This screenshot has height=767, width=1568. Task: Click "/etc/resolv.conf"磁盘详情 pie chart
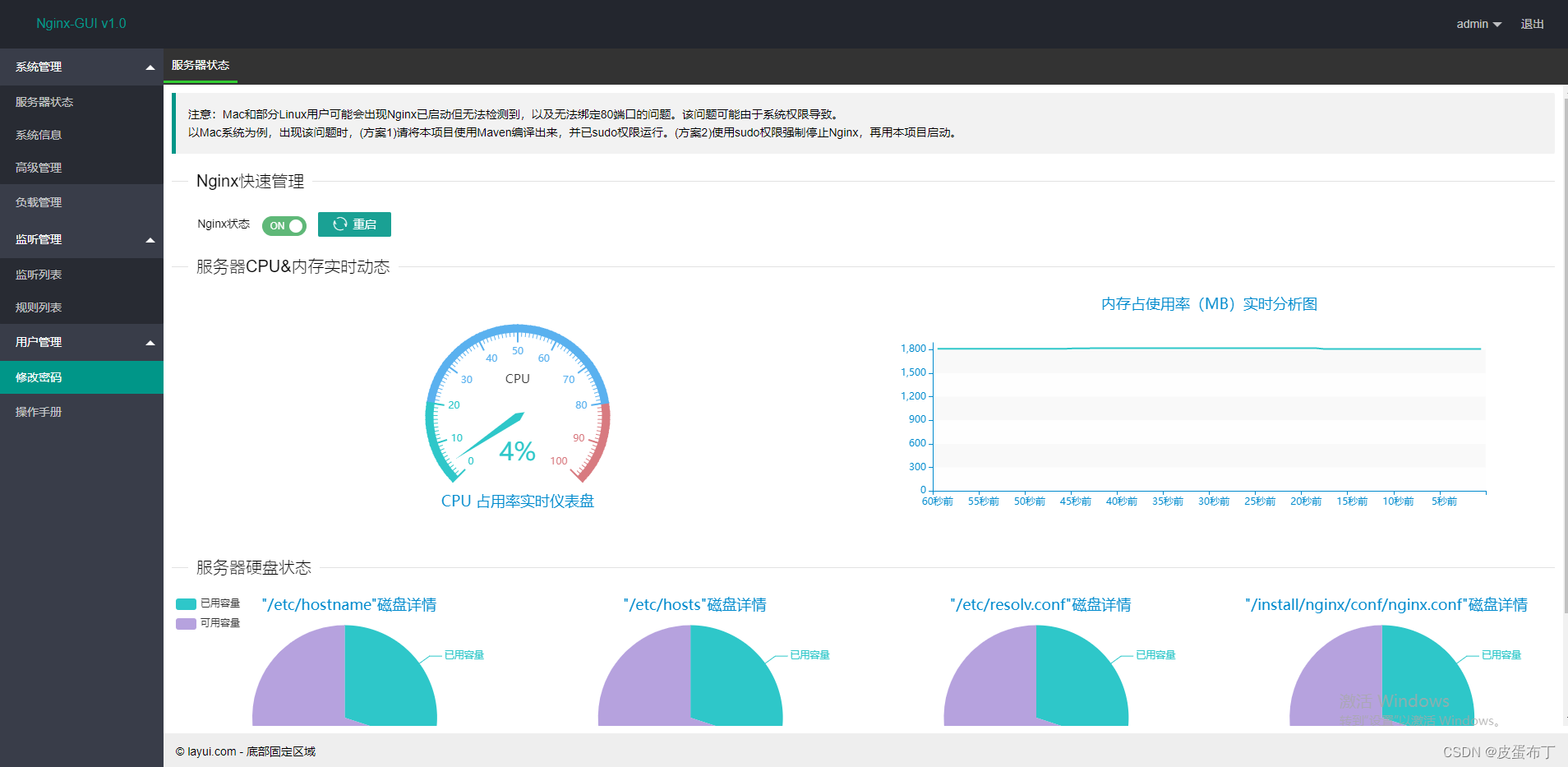pyautogui.click(x=1036, y=676)
